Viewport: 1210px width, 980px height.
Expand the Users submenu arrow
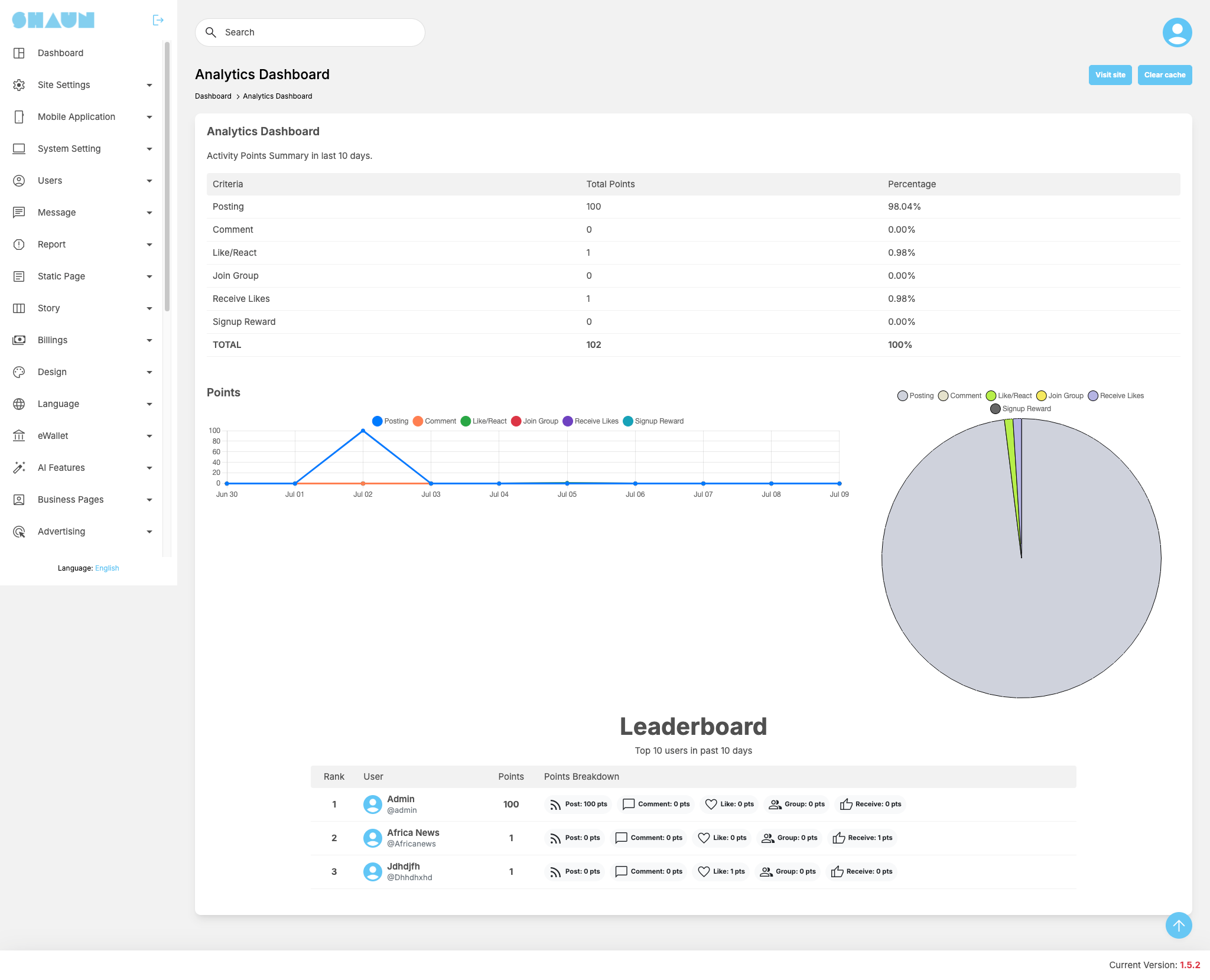pos(149,181)
